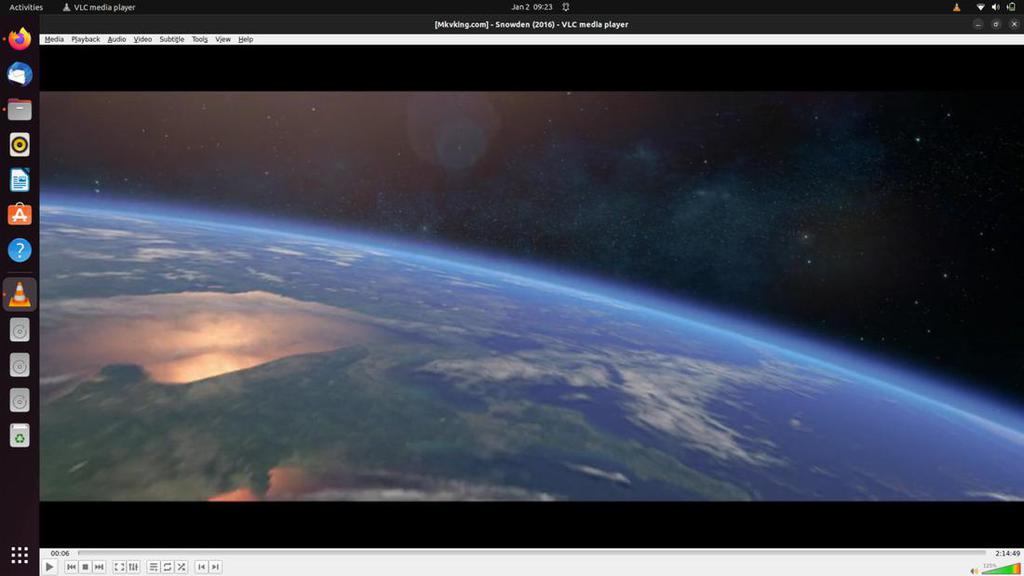Stop playback with the square button
The height and width of the screenshot is (576, 1024).
point(85,567)
